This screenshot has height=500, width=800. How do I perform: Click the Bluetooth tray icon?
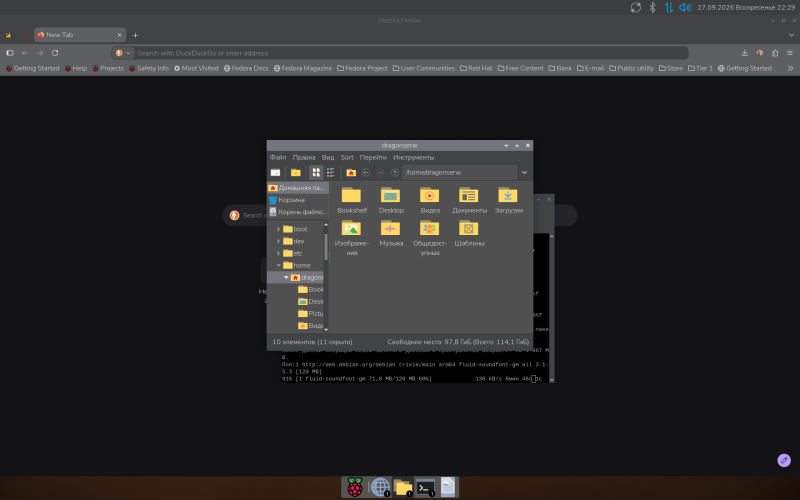click(x=652, y=7)
